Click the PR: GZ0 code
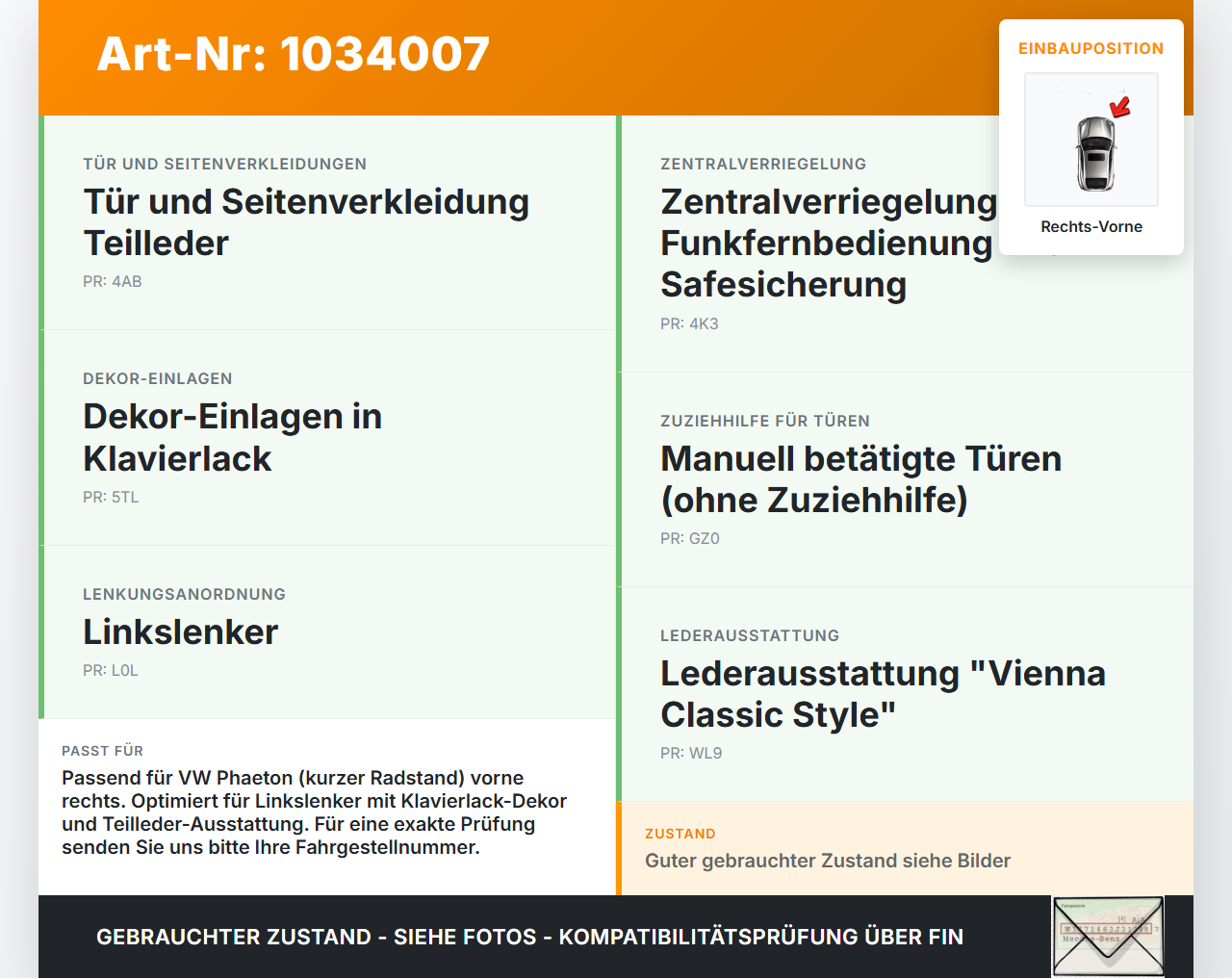Viewport: 1232px width, 979px height. click(690, 539)
